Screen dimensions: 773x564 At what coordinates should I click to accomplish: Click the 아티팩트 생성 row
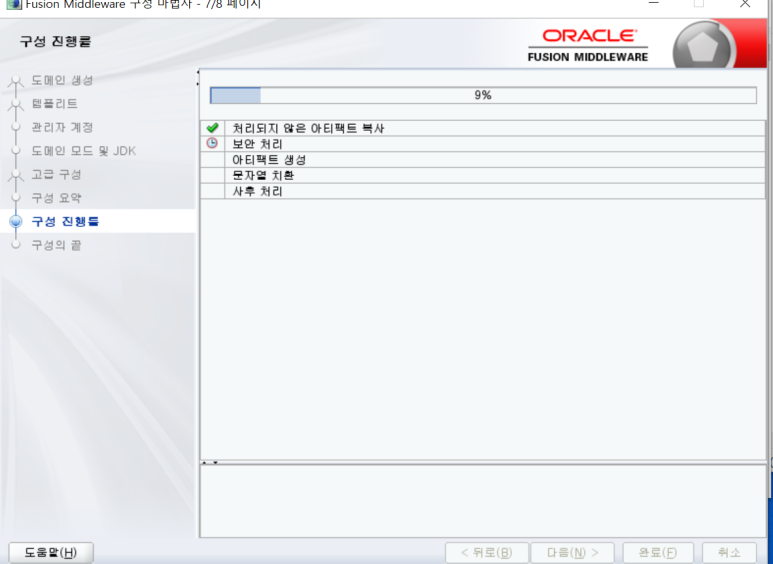pos(483,160)
